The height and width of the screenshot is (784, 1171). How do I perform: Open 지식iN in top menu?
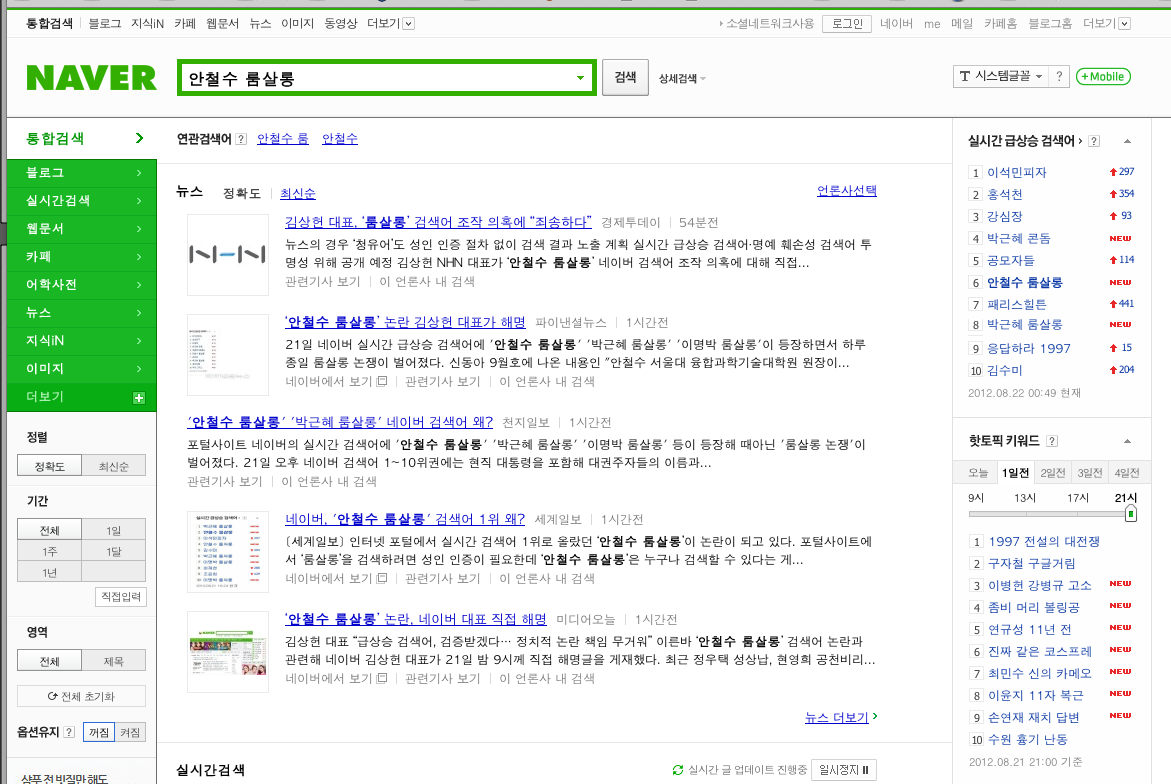pos(147,23)
